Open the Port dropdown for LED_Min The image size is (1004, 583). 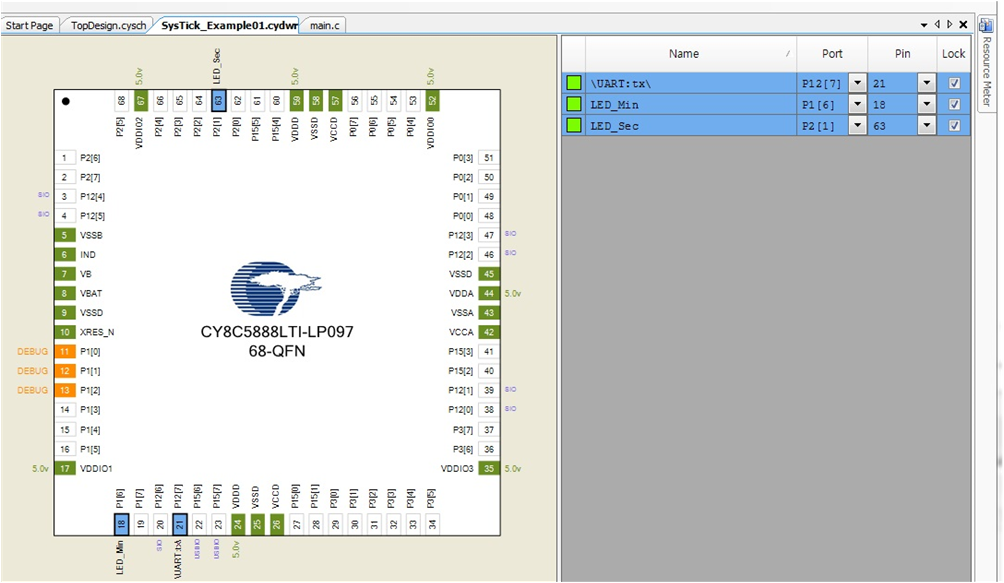click(857, 104)
